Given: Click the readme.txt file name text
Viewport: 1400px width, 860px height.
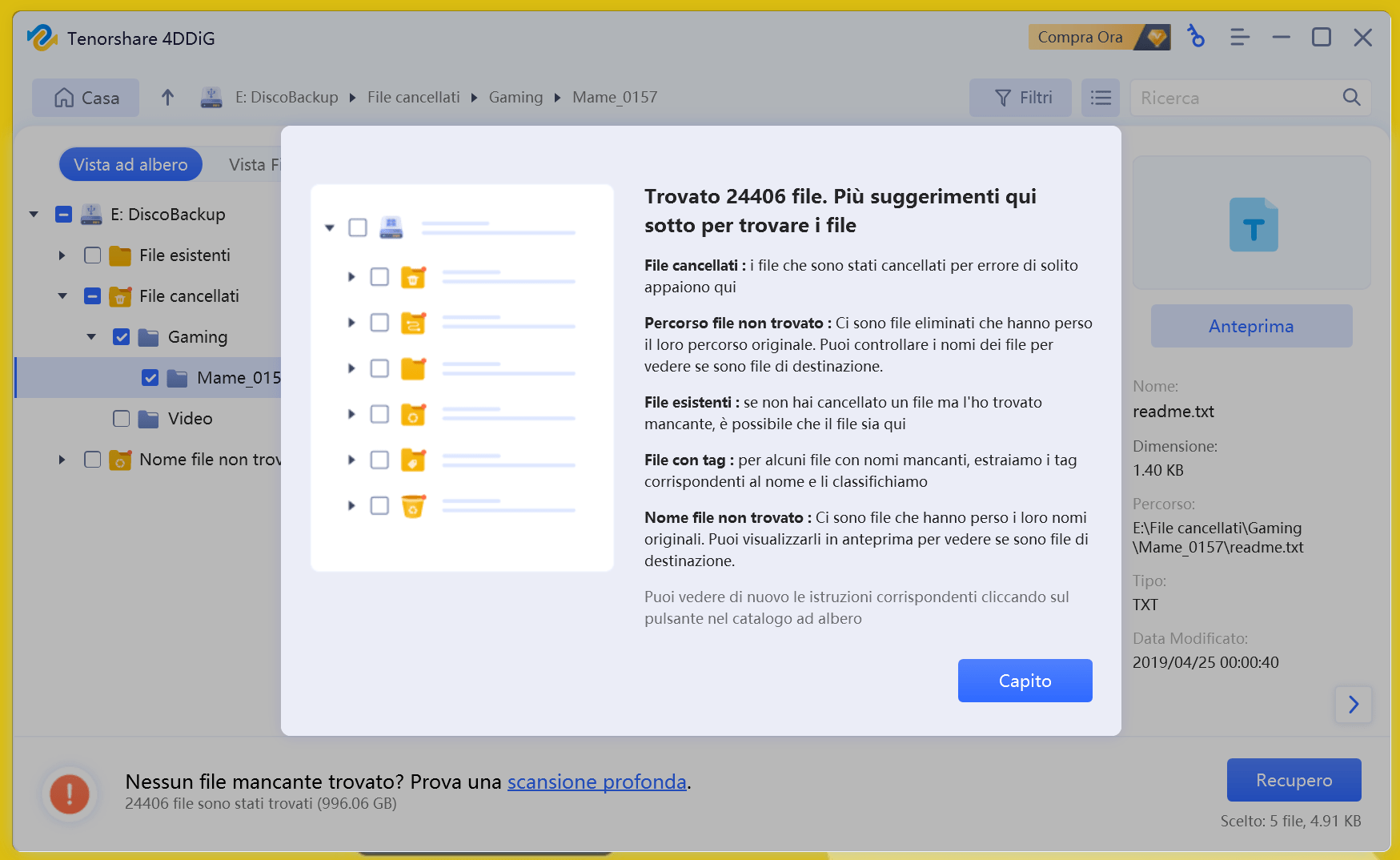Looking at the screenshot, I should 1173,412.
